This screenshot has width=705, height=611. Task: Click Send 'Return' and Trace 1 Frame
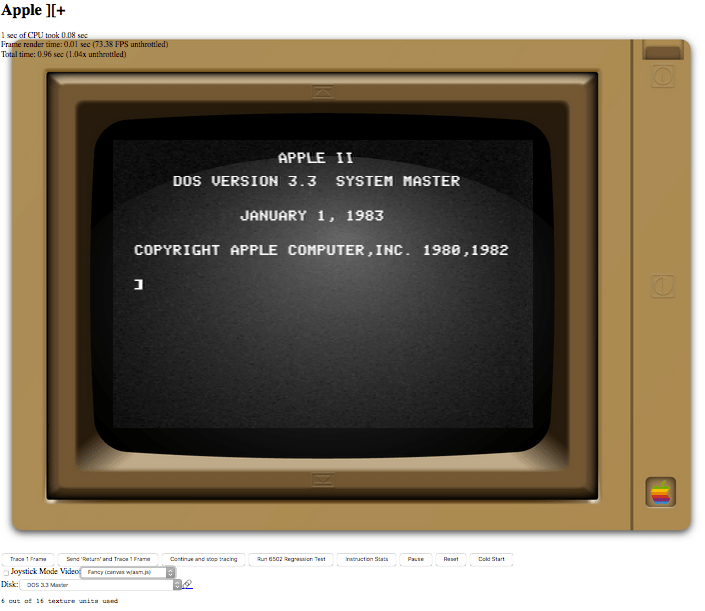108,559
